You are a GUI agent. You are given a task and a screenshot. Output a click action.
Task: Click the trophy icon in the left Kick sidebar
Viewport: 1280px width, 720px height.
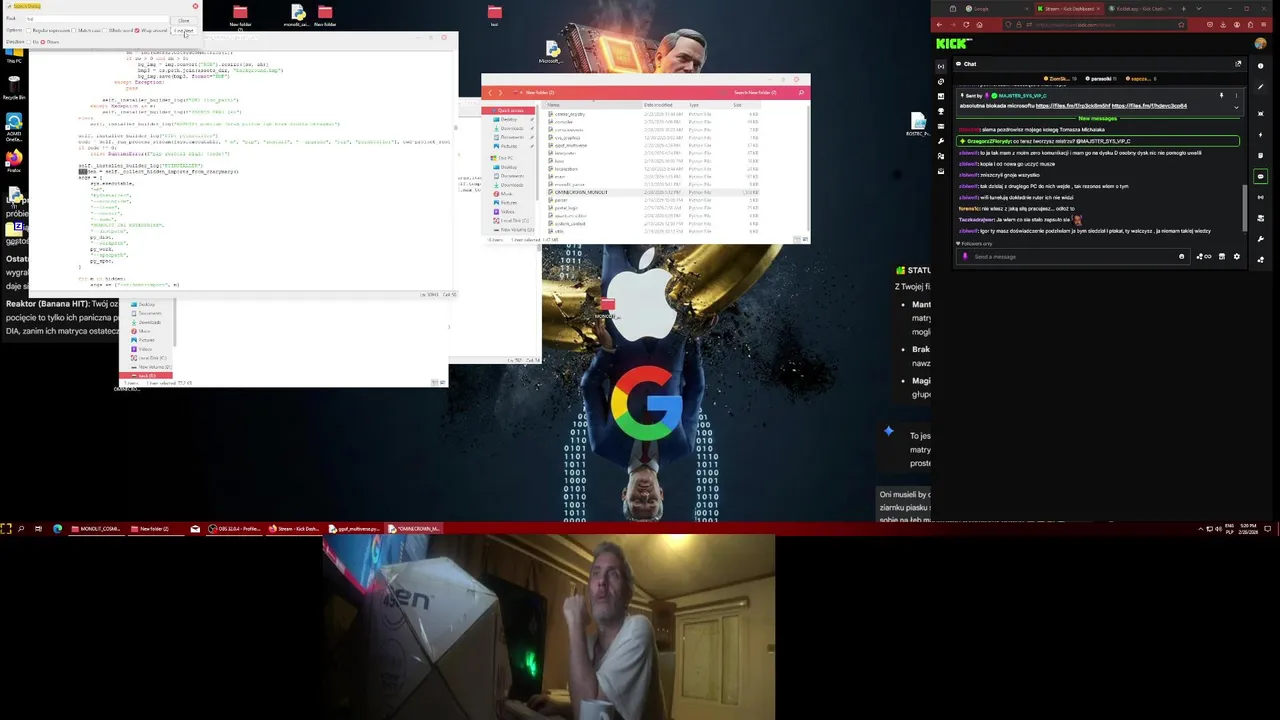click(941, 112)
